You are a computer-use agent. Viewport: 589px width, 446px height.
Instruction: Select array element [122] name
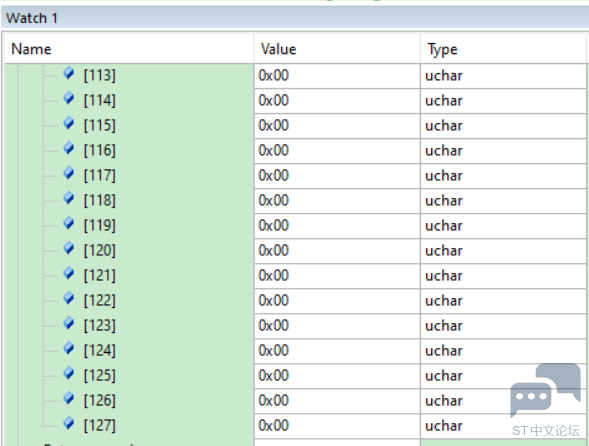(x=100, y=300)
